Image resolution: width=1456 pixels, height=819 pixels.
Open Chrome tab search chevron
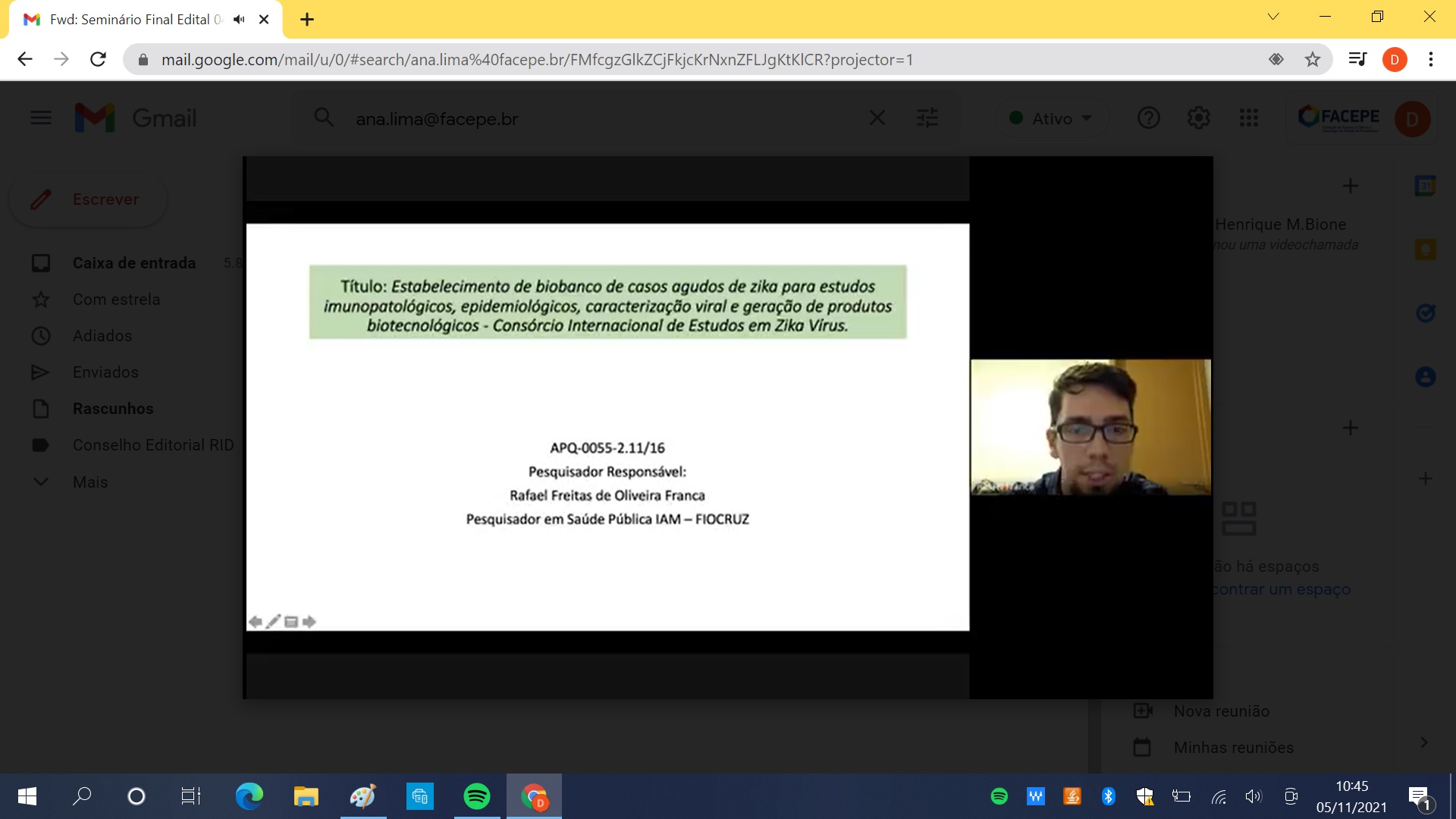click(x=1273, y=17)
